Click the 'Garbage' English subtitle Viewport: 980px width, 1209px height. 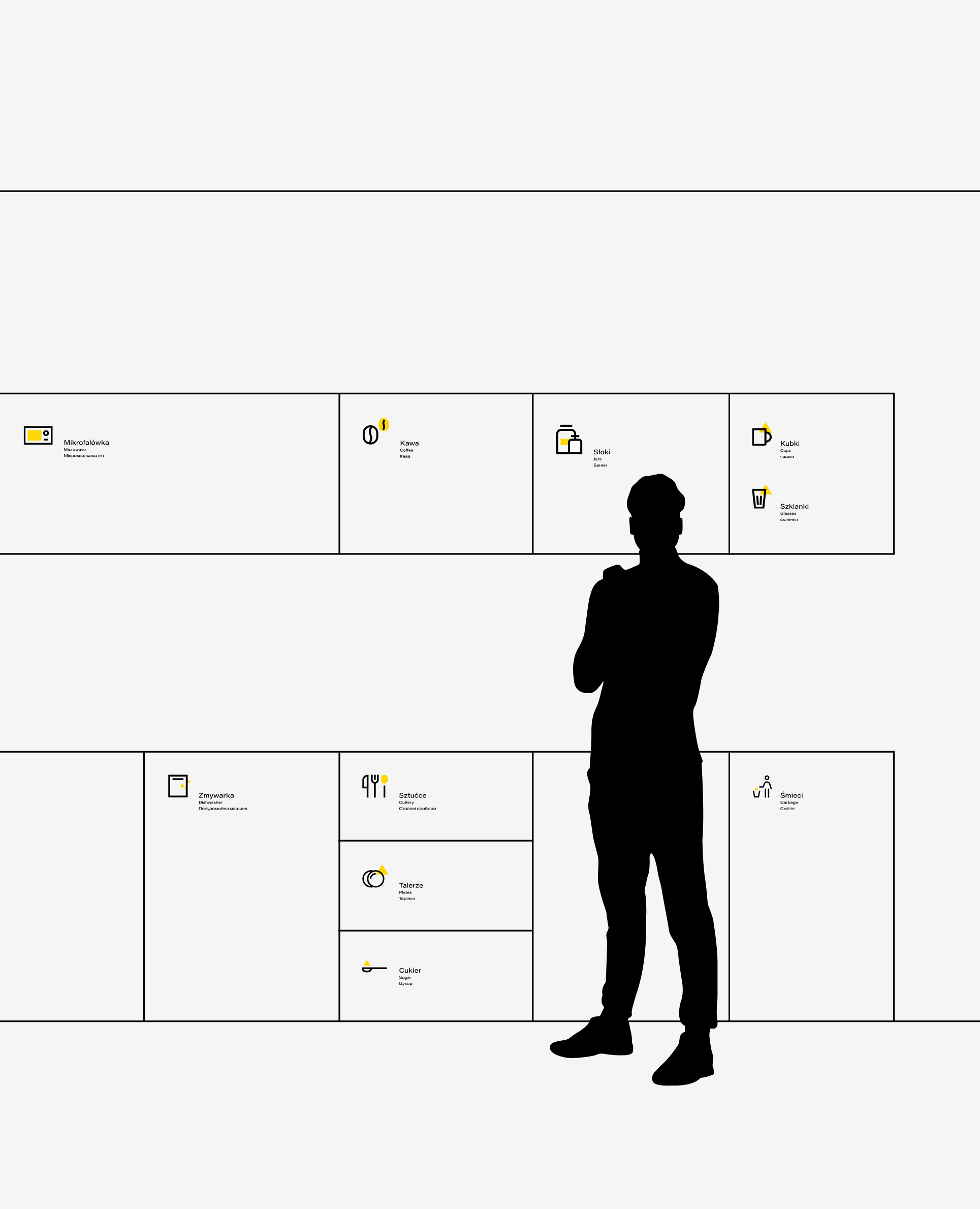[788, 802]
